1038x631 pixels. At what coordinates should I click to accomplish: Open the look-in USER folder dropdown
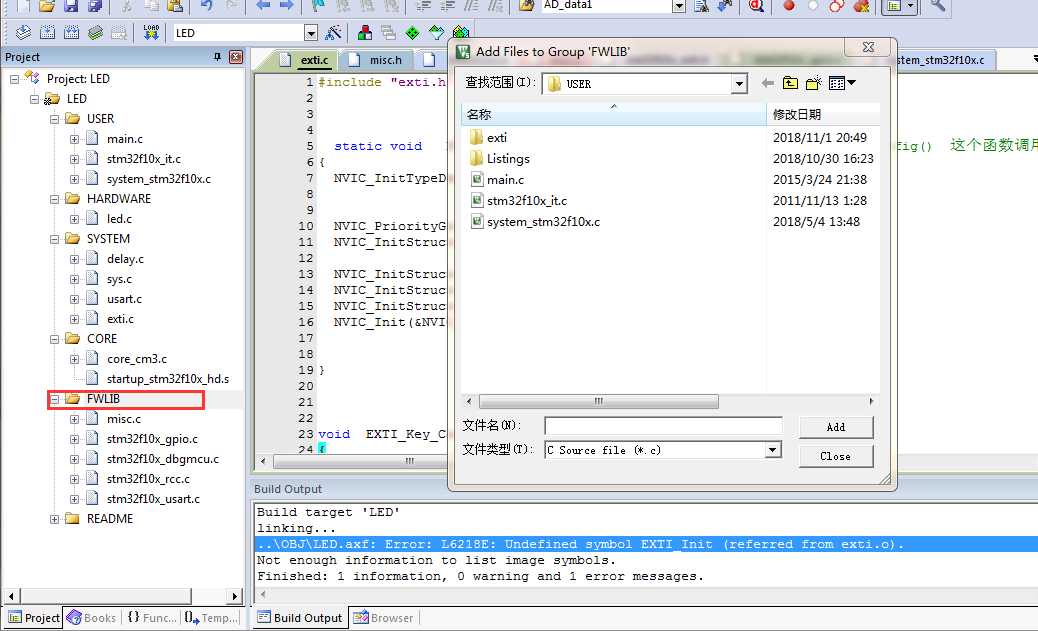point(739,83)
